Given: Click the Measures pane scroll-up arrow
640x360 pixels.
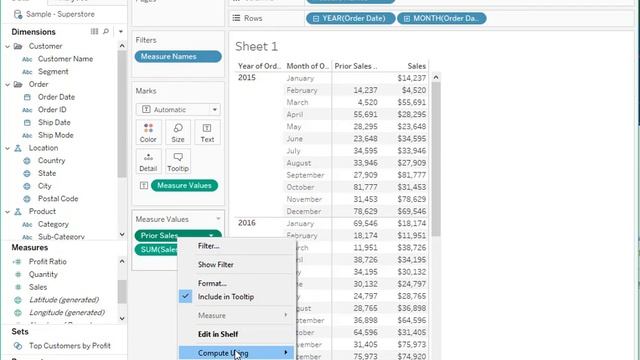Looking at the screenshot, I should [x=122, y=261].
